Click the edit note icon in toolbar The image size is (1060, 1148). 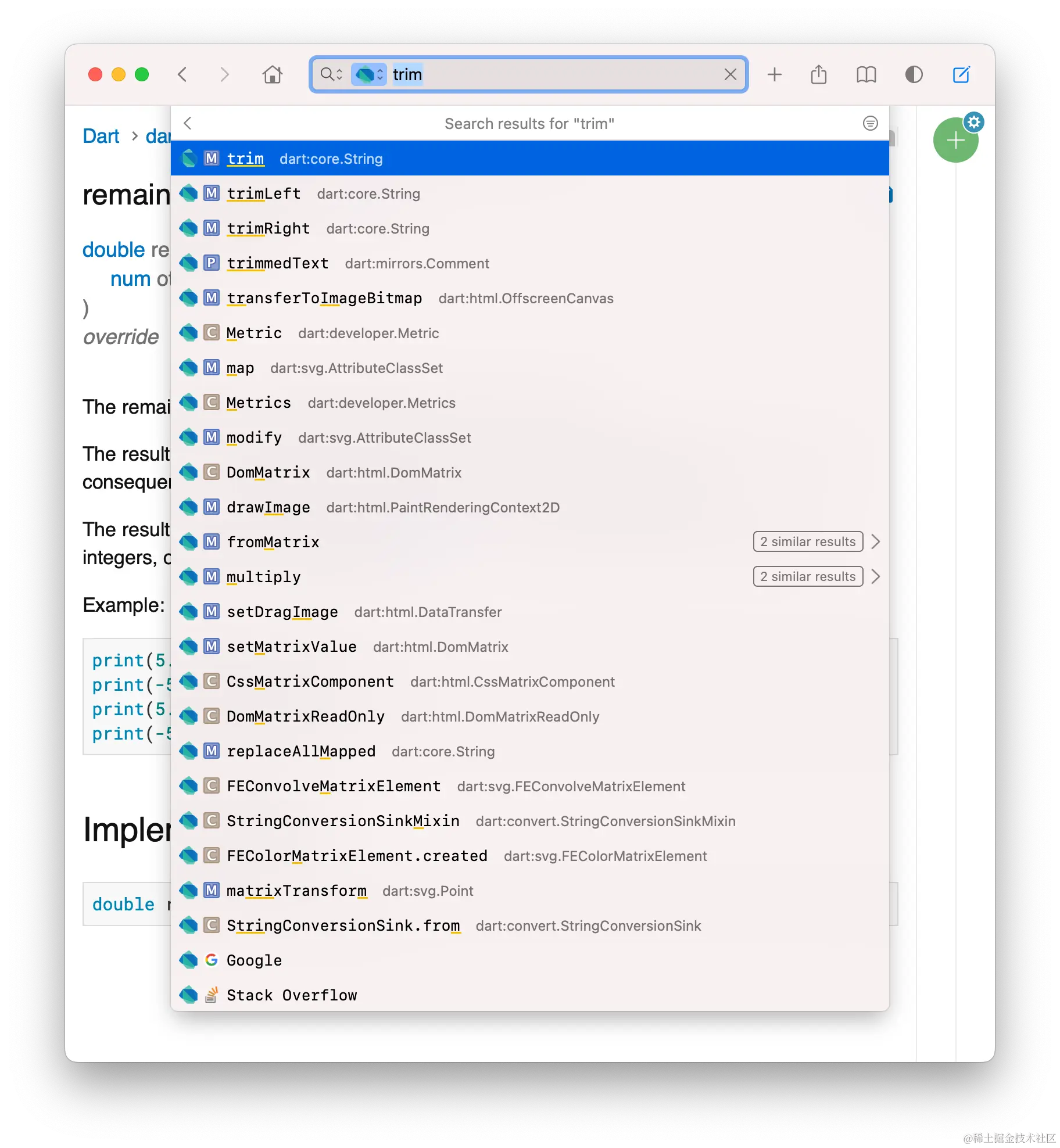pos(961,74)
